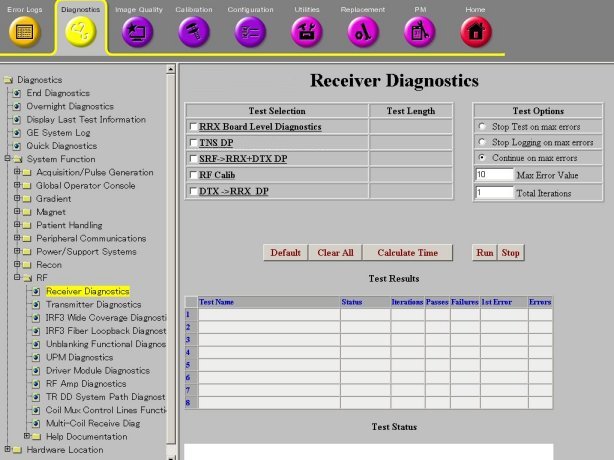
Task: Open the Calibration icon
Action: click(x=193, y=31)
